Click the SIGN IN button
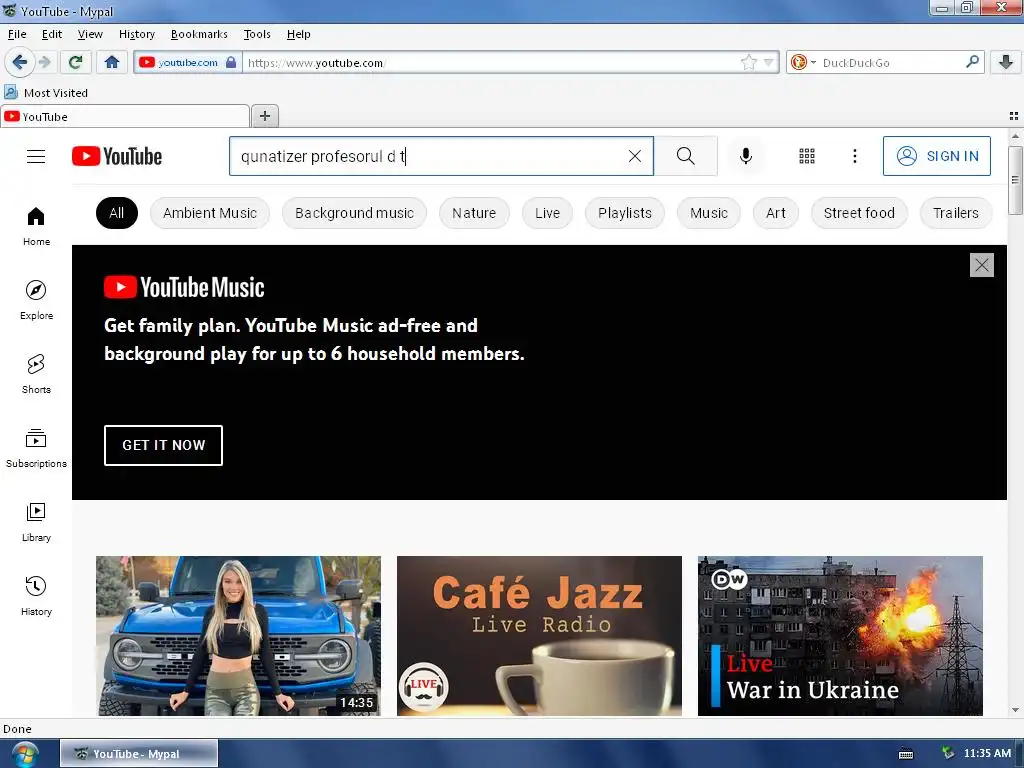The height and width of the screenshot is (768, 1024). pyautogui.click(x=936, y=156)
